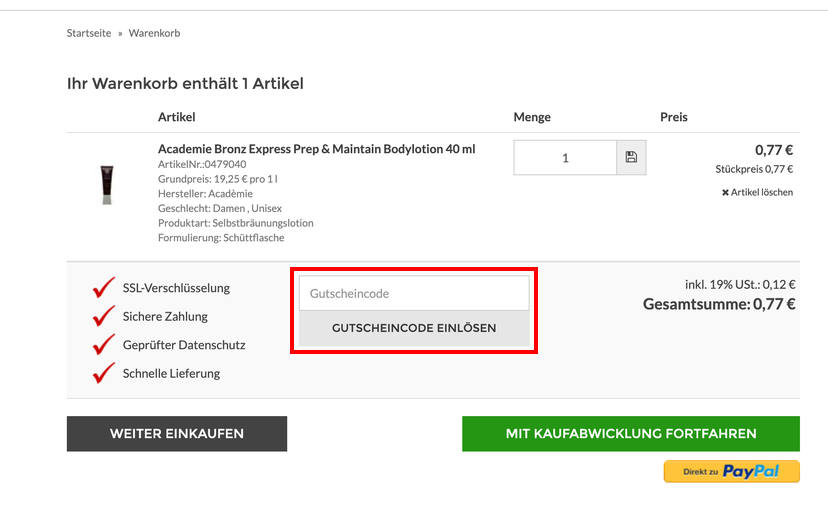Click heading 'Ihr Warenkorb enthält 1 Artikel'
The height and width of the screenshot is (518, 828).
[x=185, y=83]
